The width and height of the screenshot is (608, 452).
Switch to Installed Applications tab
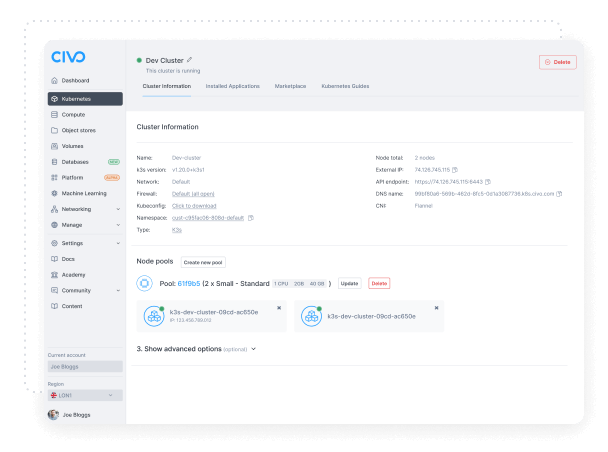coord(232,87)
